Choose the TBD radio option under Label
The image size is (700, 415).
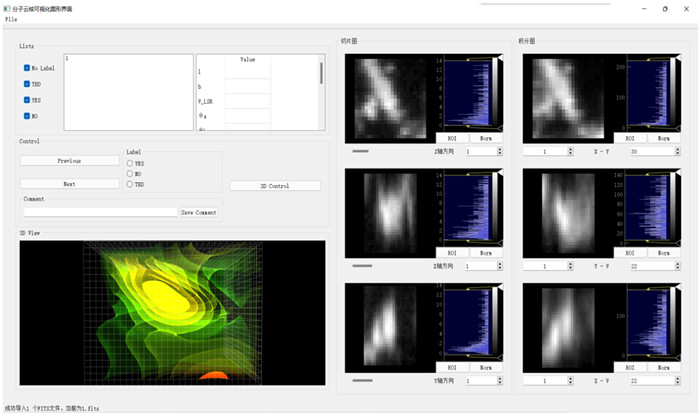(130, 184)
